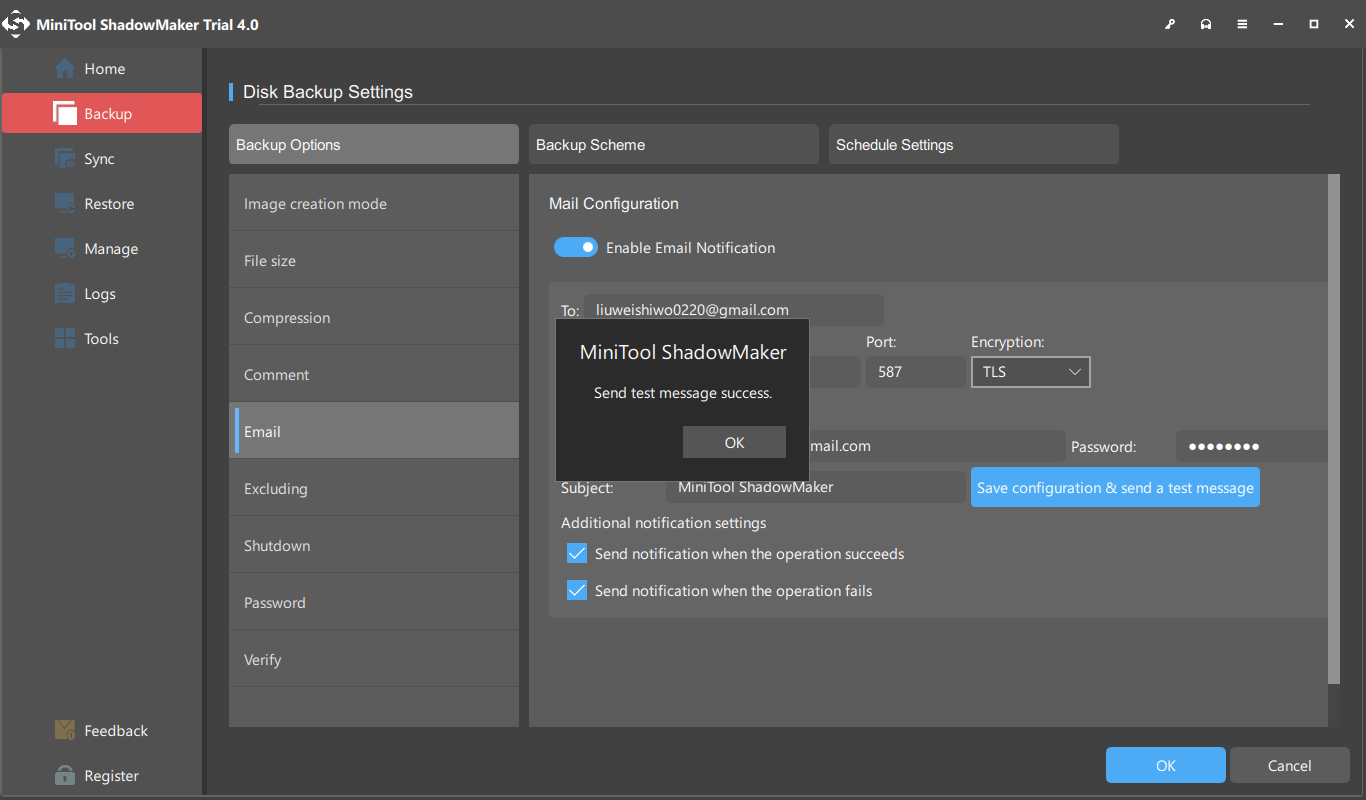1366x800 pixels.
Task: Click the vertical scrollbar of settings panel
Action: 1333,428
